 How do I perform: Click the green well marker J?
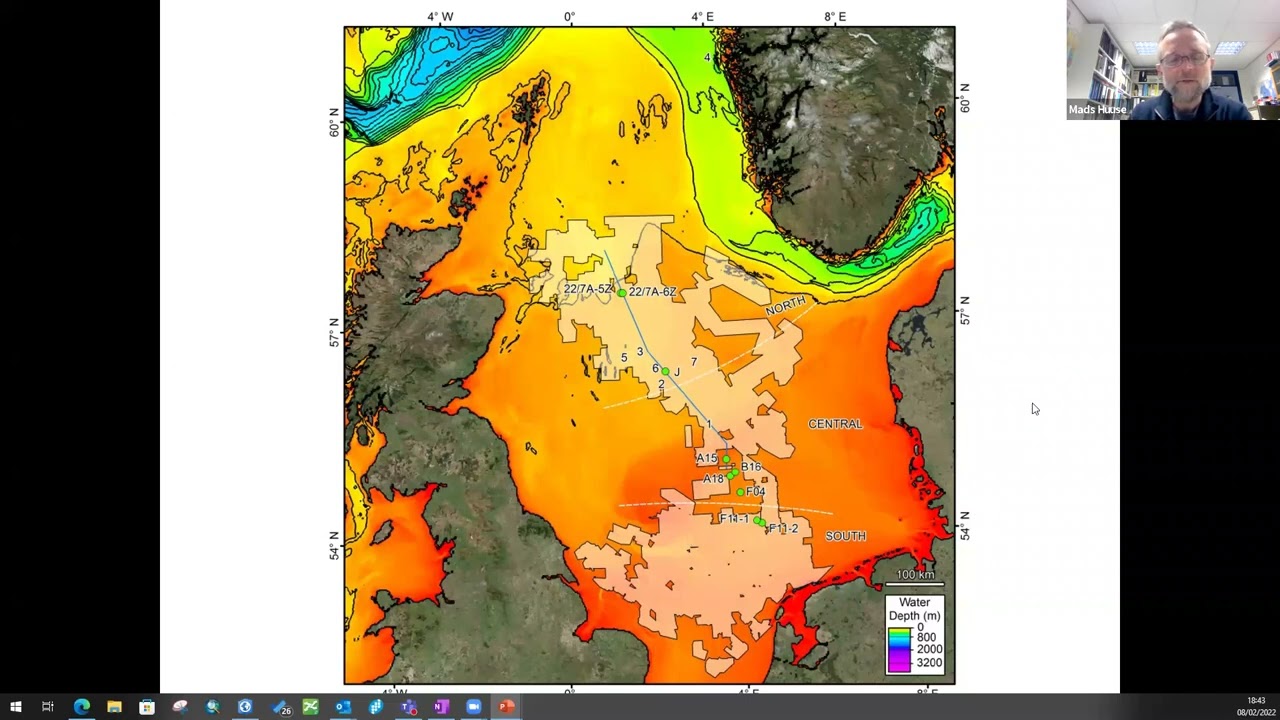665,371
